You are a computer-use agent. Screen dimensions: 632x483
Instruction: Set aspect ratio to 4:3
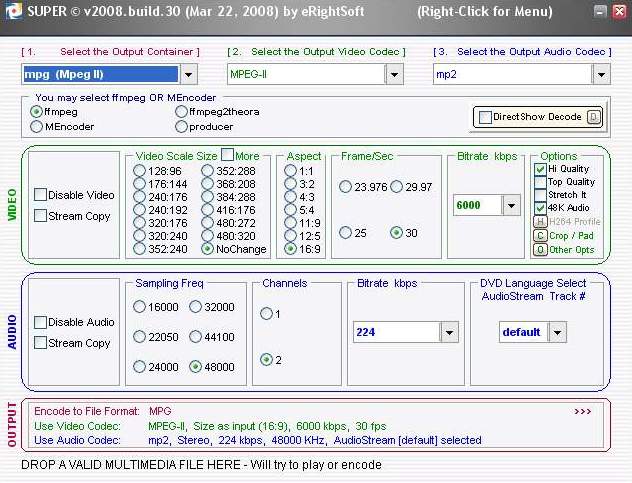point(290,197)
